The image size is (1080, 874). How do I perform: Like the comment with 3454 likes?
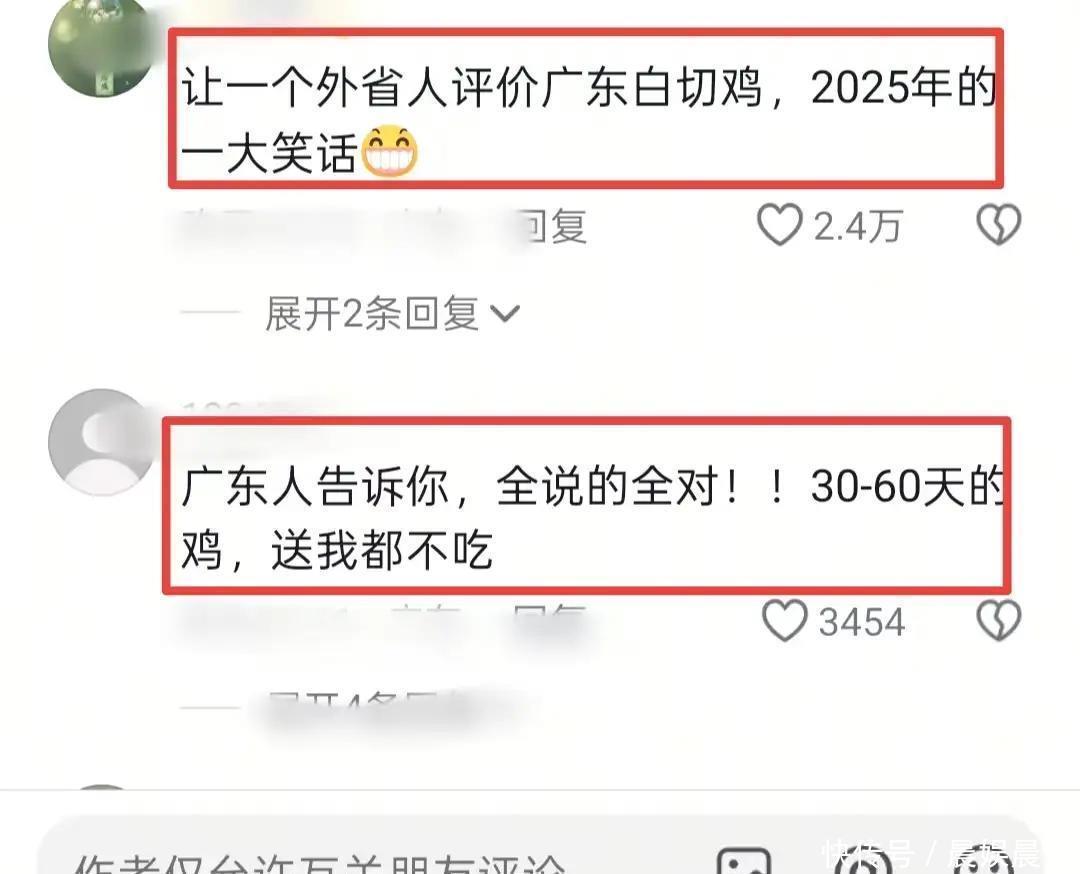tap(785, 621)
